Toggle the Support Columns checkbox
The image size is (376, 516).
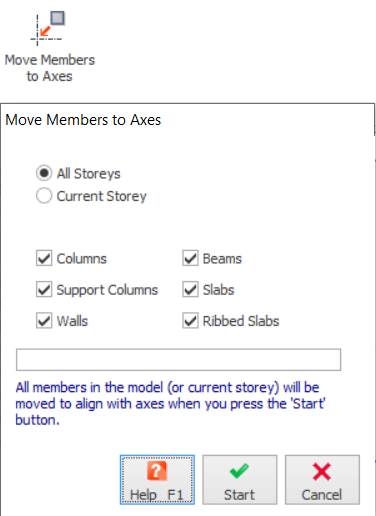coord(44,289)
